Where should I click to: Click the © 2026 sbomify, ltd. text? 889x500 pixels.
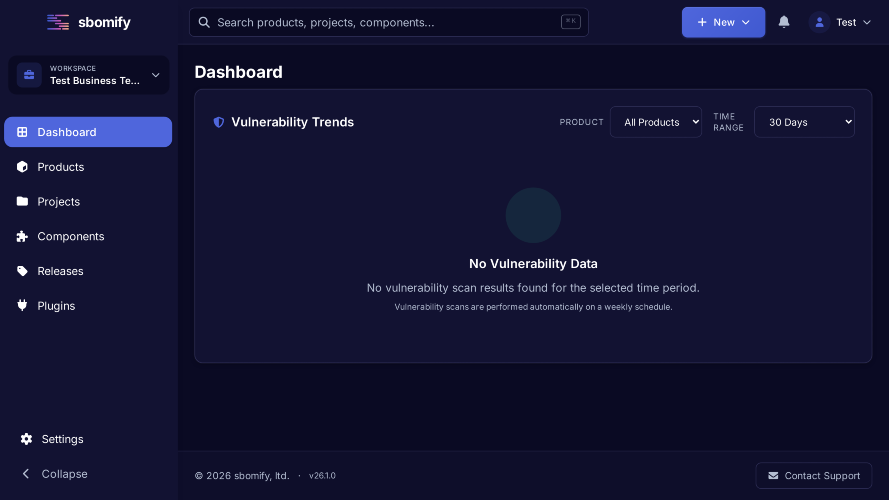[242, 476]
